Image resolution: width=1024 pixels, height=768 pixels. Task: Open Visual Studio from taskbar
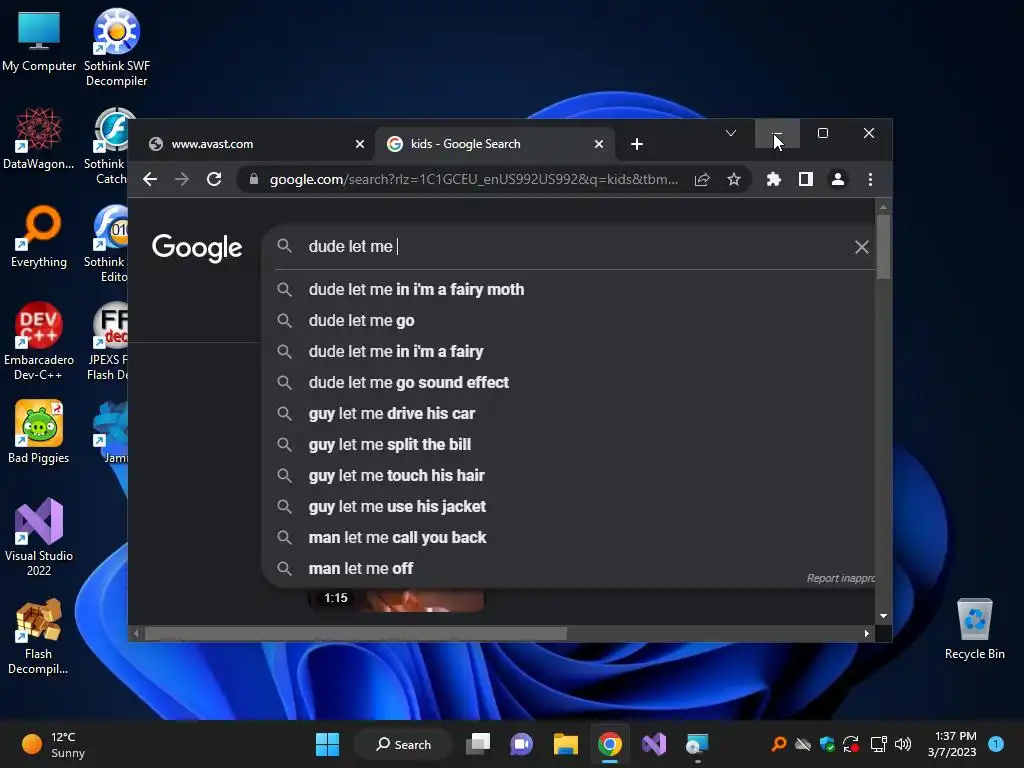click(x=654, y=744)
